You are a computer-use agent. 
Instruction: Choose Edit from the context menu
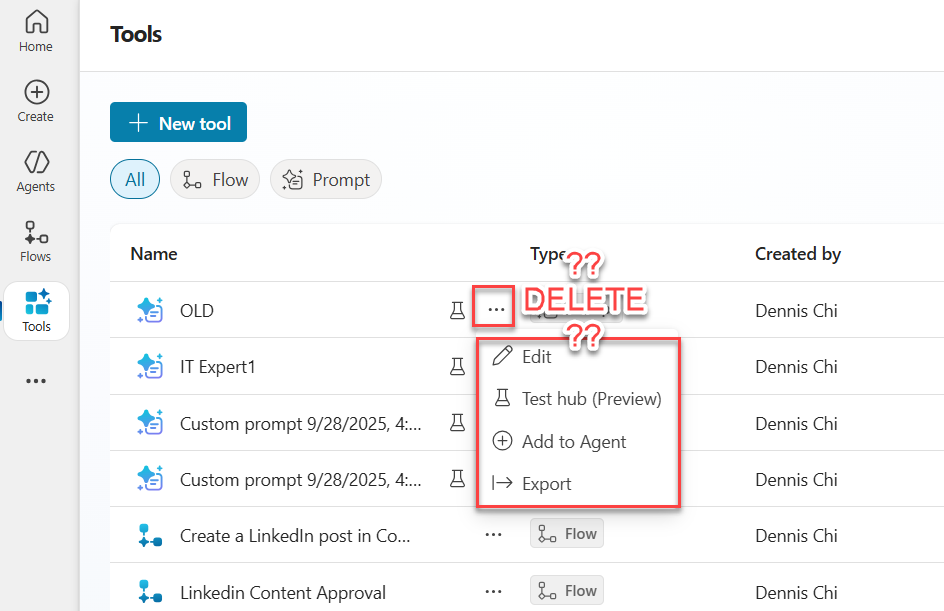[x=536, y=357]
